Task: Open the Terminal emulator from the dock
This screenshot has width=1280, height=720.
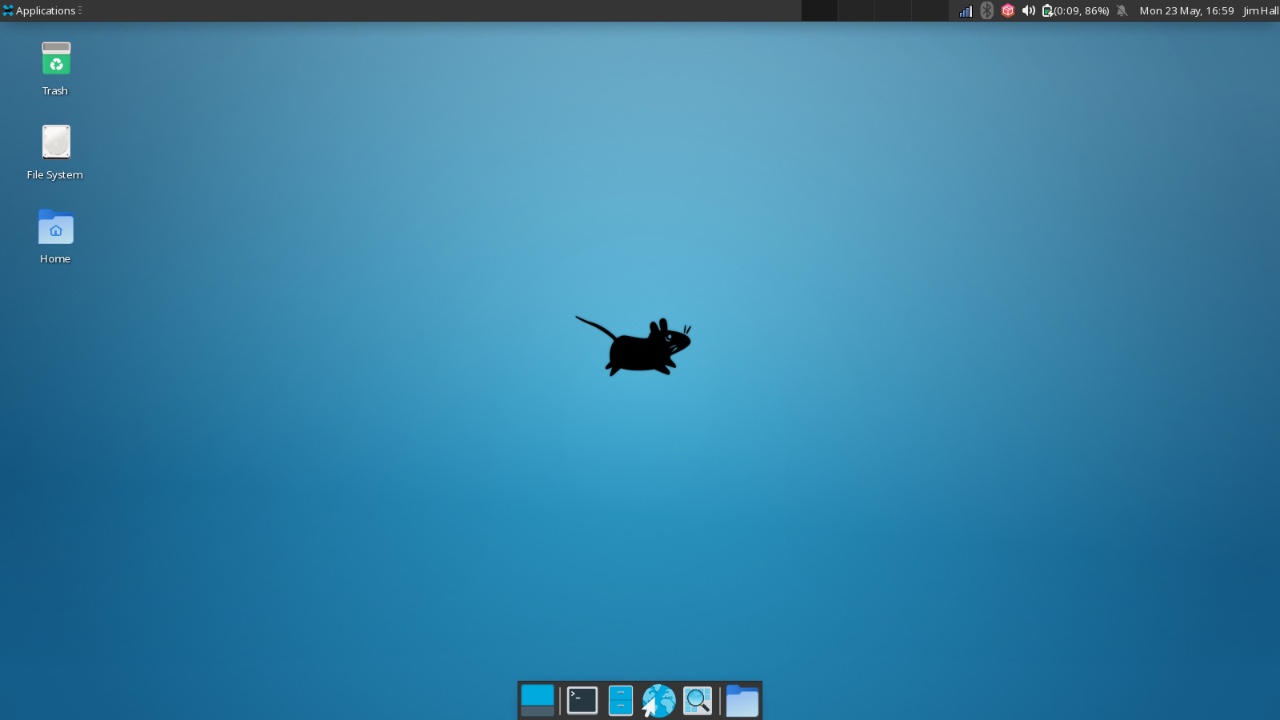Action: [x=581, y=700]
